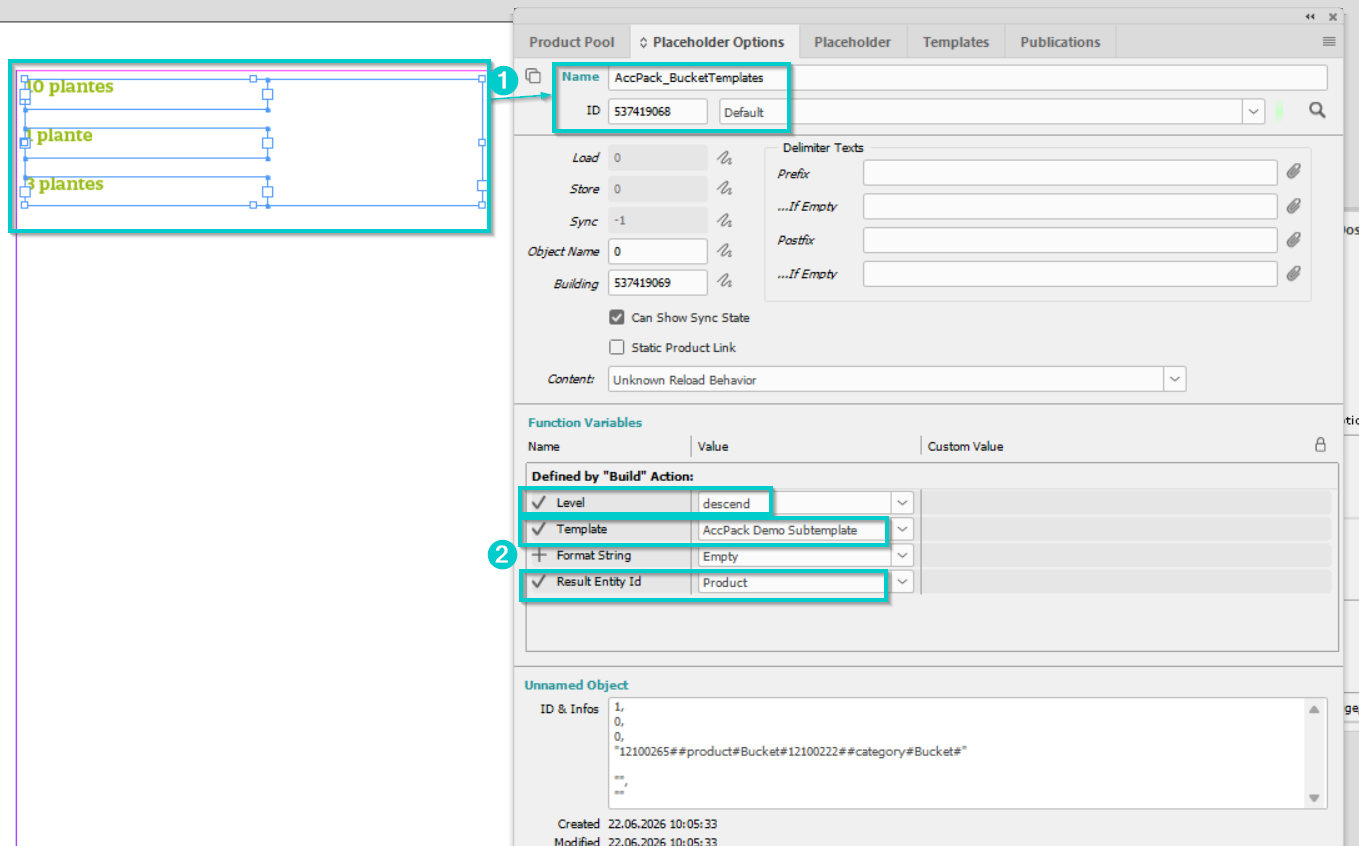Click the green status indicator beside search
The image size is (1359, 846).
(x=1280, y=111)
